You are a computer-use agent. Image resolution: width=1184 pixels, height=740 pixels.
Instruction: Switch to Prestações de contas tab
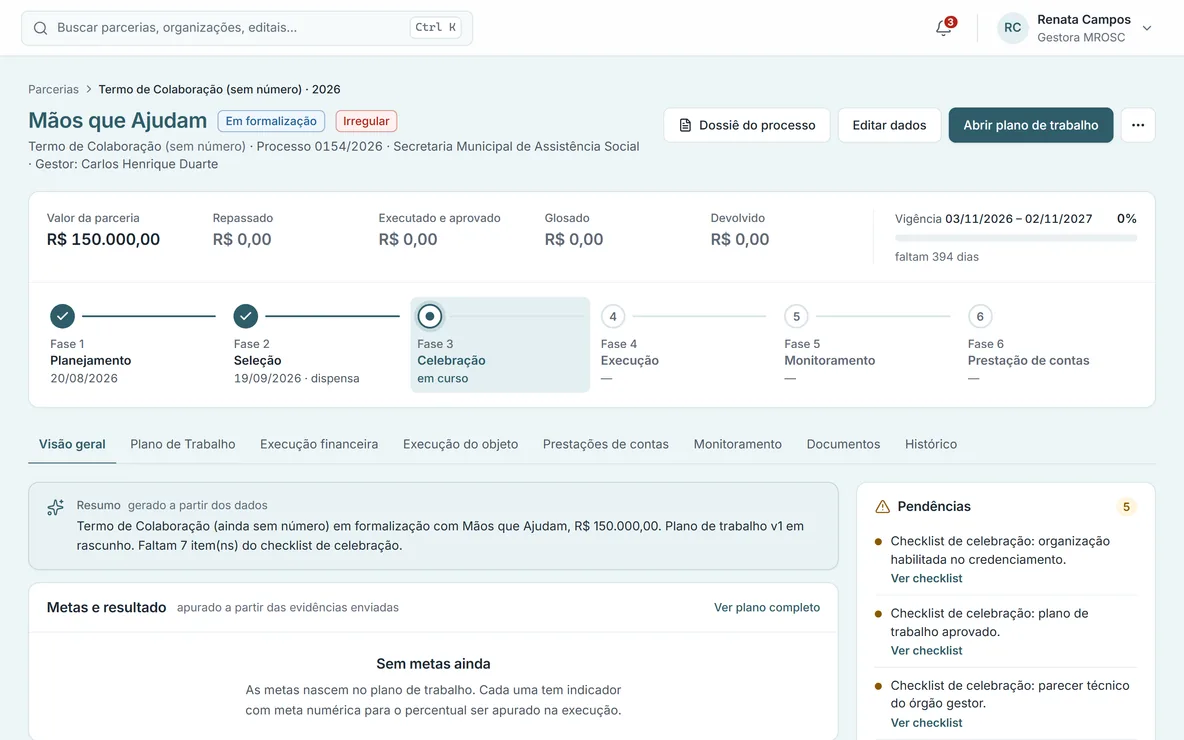[606, 444]
